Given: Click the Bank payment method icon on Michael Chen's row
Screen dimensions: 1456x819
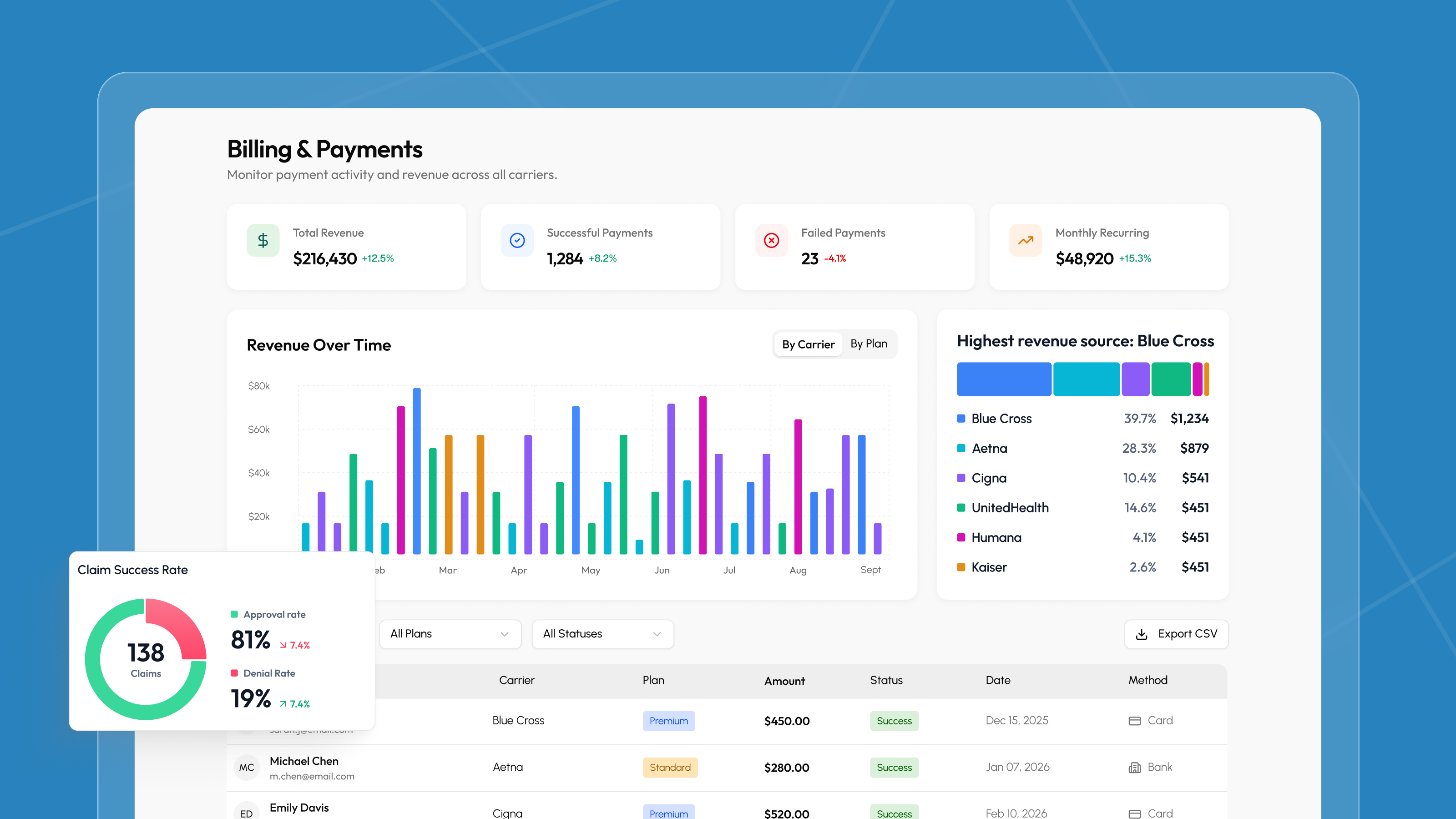Looking at the screenshot, I should point(1135,767).
